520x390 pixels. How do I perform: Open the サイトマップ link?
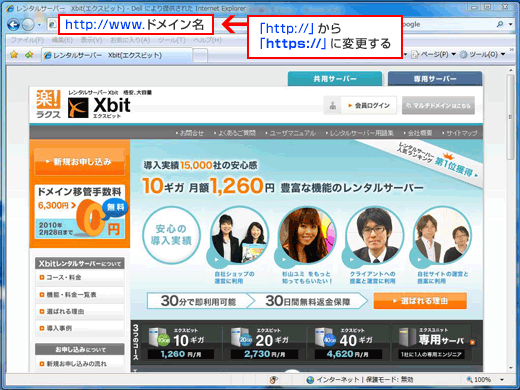click(460, 133)
